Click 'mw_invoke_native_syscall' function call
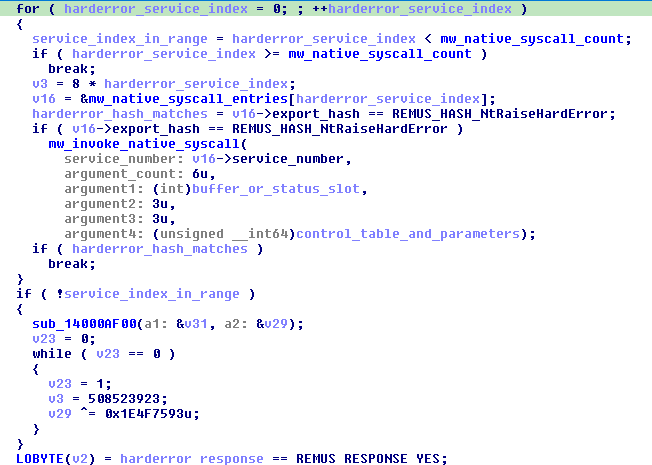Screen dimensions: 652x465 [x=144, y=143]
